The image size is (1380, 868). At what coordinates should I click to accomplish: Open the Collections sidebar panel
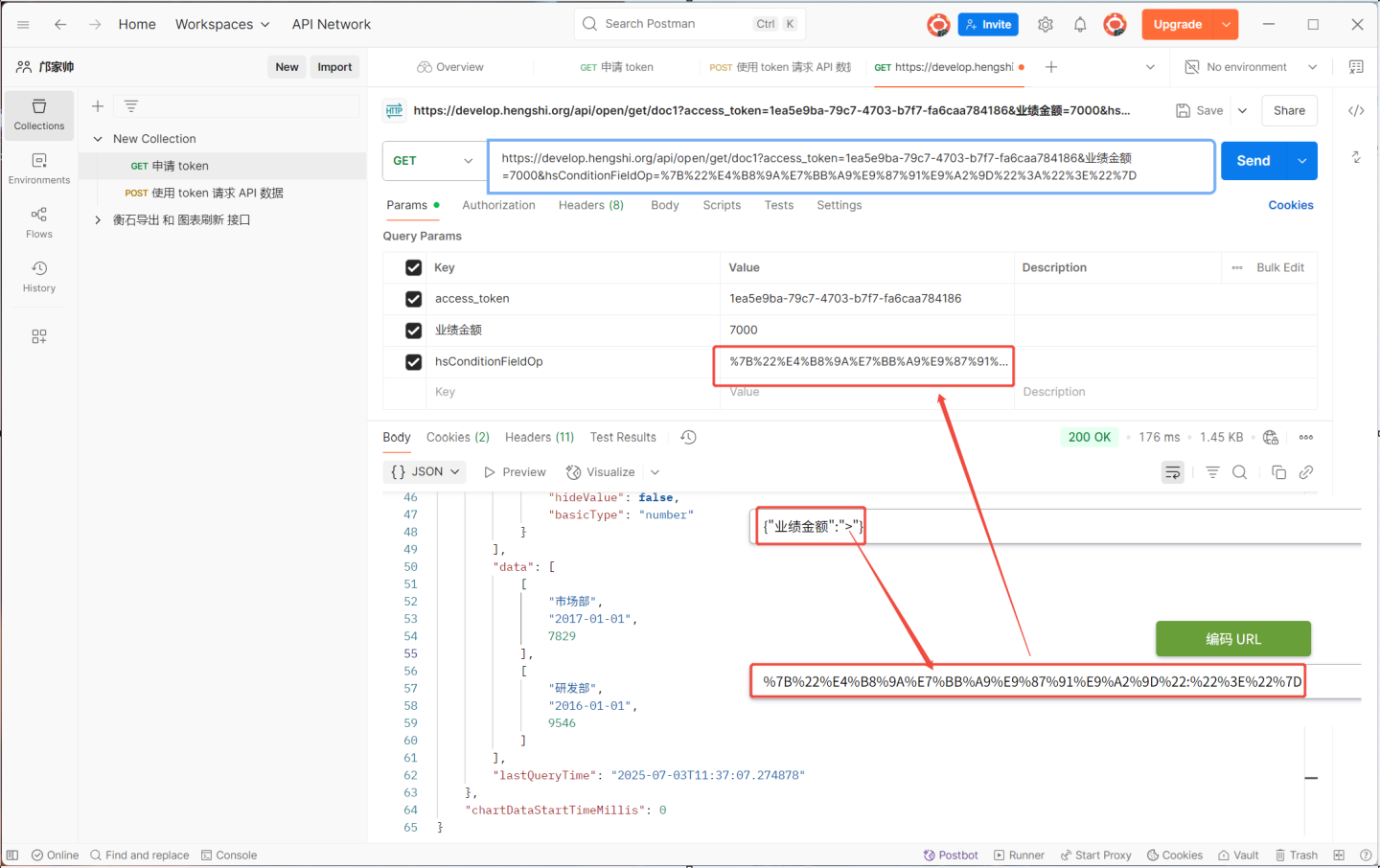pyautogui.click(x=39, y=115)
